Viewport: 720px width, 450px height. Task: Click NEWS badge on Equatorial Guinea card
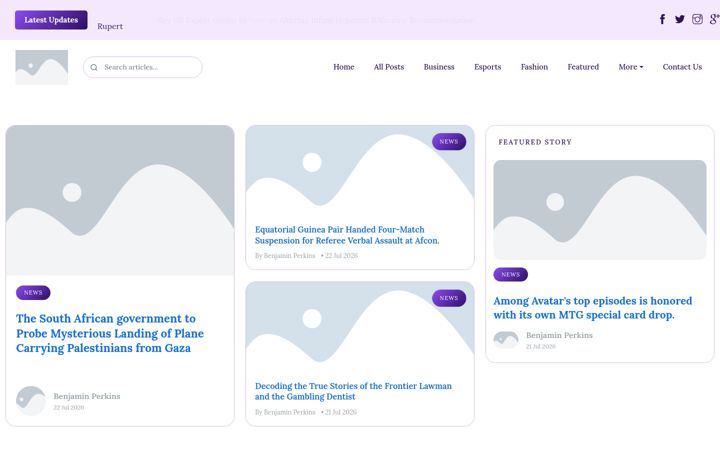coord(449,141)
